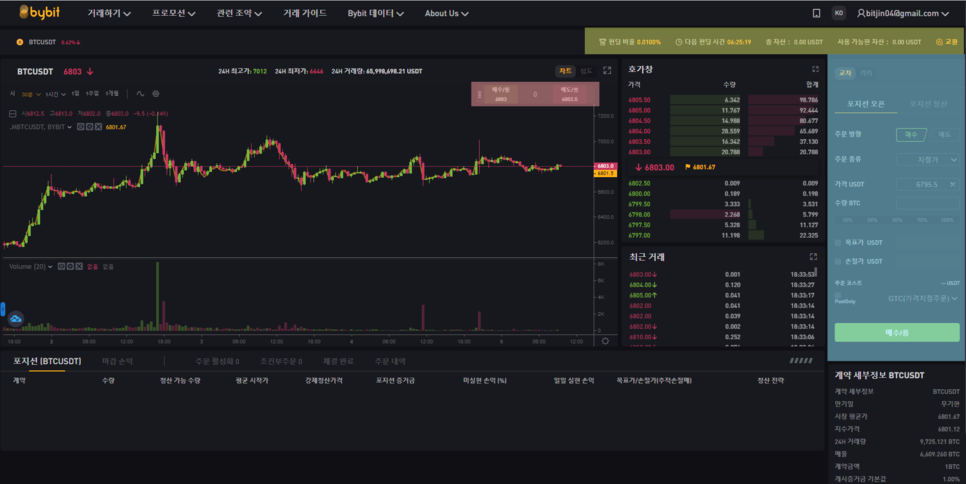Image resolution: width=966 pixels, height=484 pixels.
Task: Grab the drag handle on the quick trade widget
Action: coord(479,95)
